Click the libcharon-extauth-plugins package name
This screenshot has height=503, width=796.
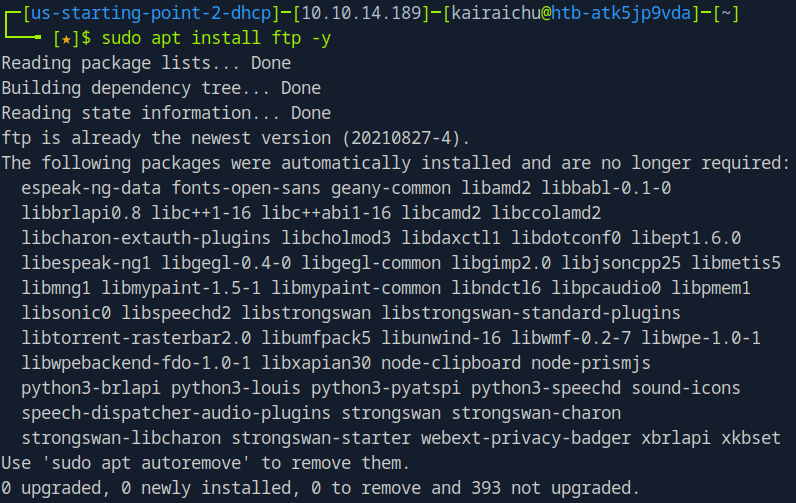pyautogui.click(x=146, y=238)
